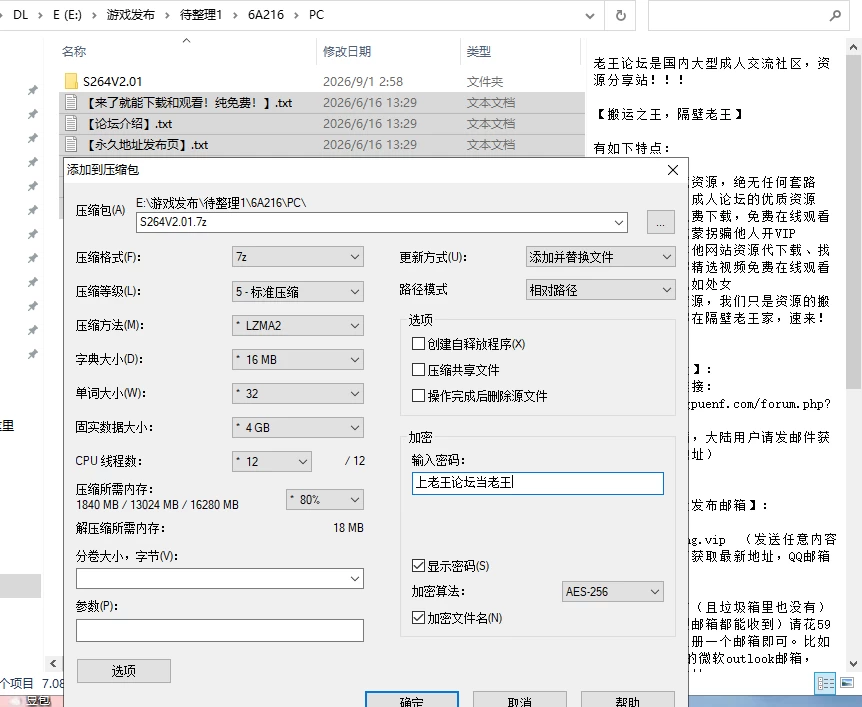Click the 选项 button
This screenshot has width=862, height=707.
(x=124, y=671)
